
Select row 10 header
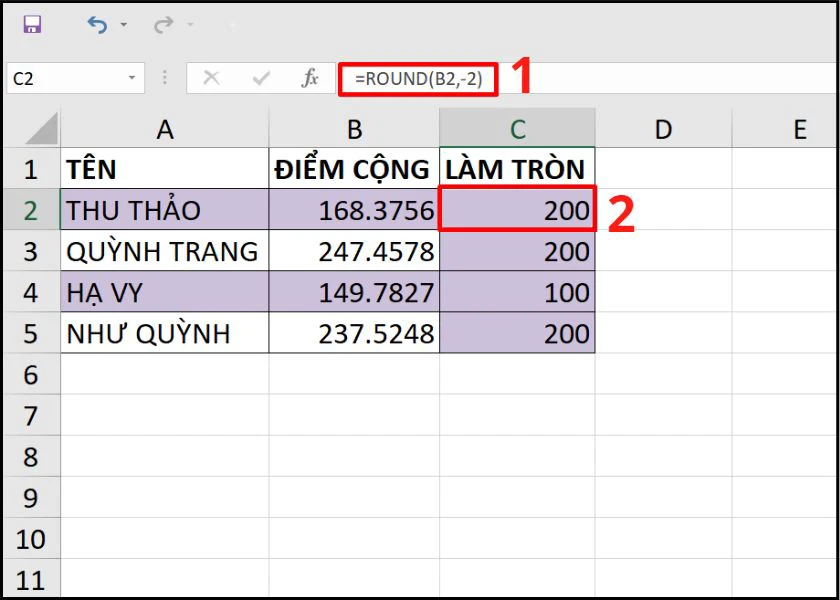point(31,538)
